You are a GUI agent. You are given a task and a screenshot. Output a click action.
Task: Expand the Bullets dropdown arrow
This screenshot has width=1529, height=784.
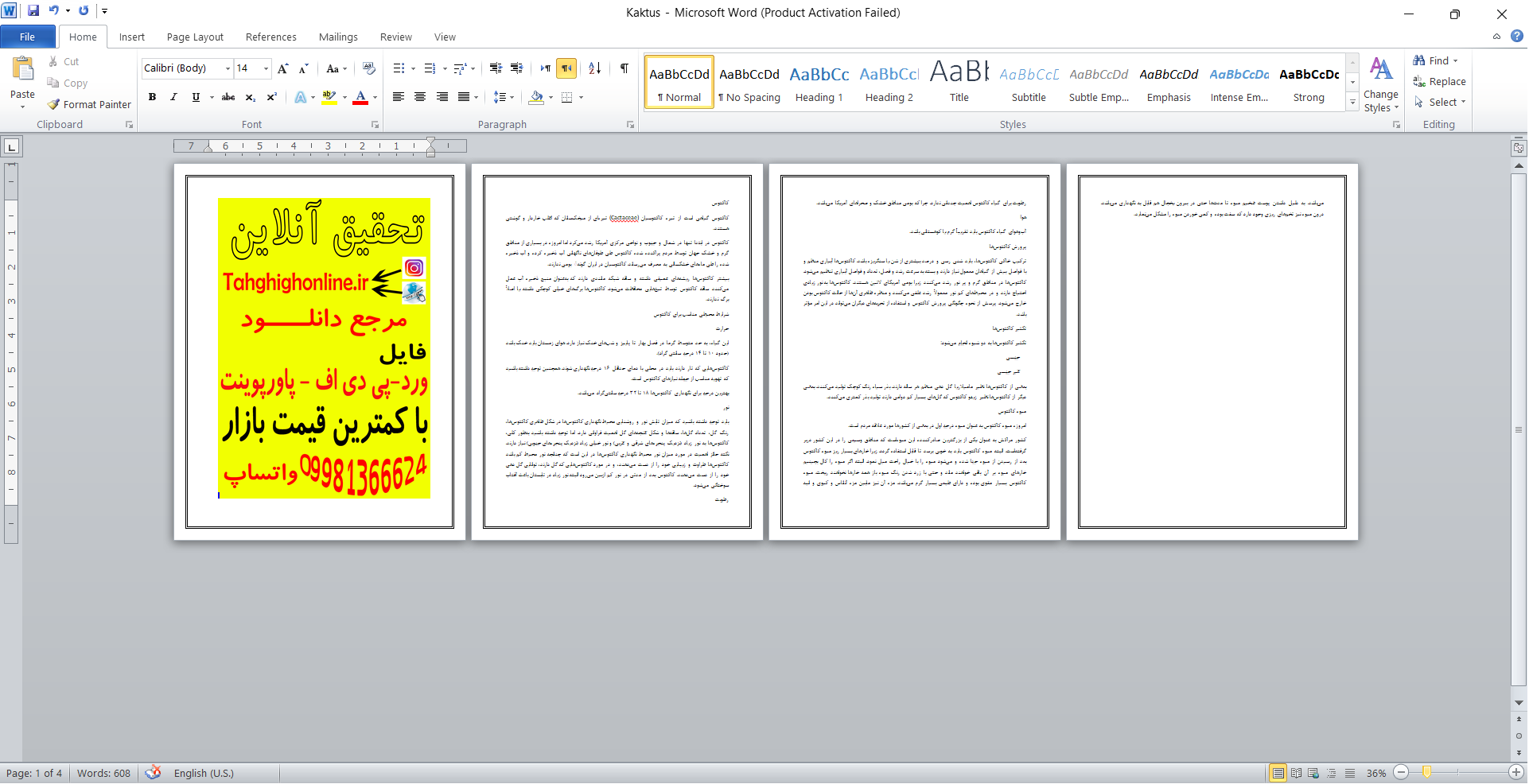pyautogui.click(x=413, y=68)
